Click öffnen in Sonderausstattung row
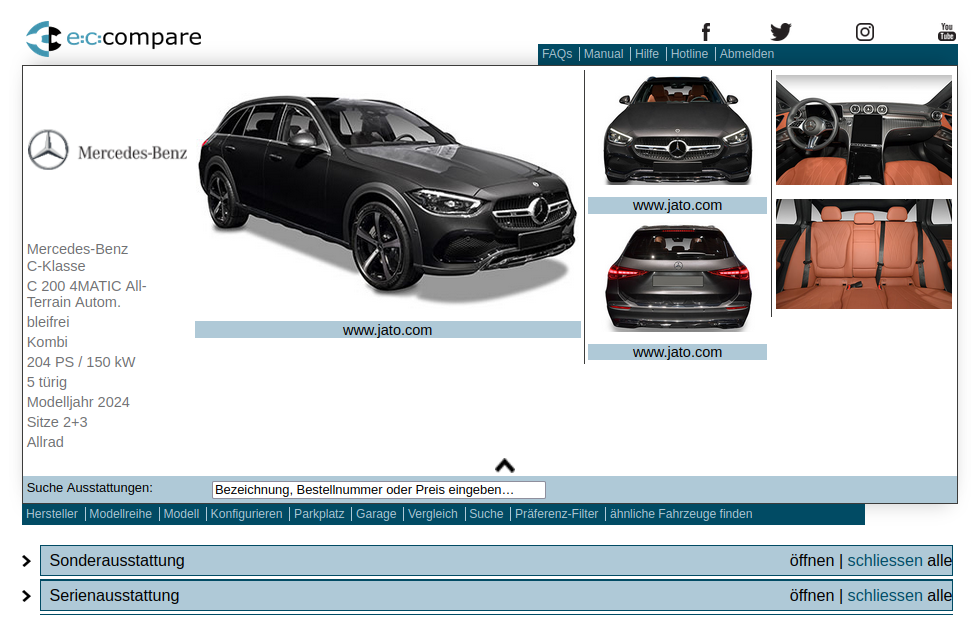 (811, 561)
